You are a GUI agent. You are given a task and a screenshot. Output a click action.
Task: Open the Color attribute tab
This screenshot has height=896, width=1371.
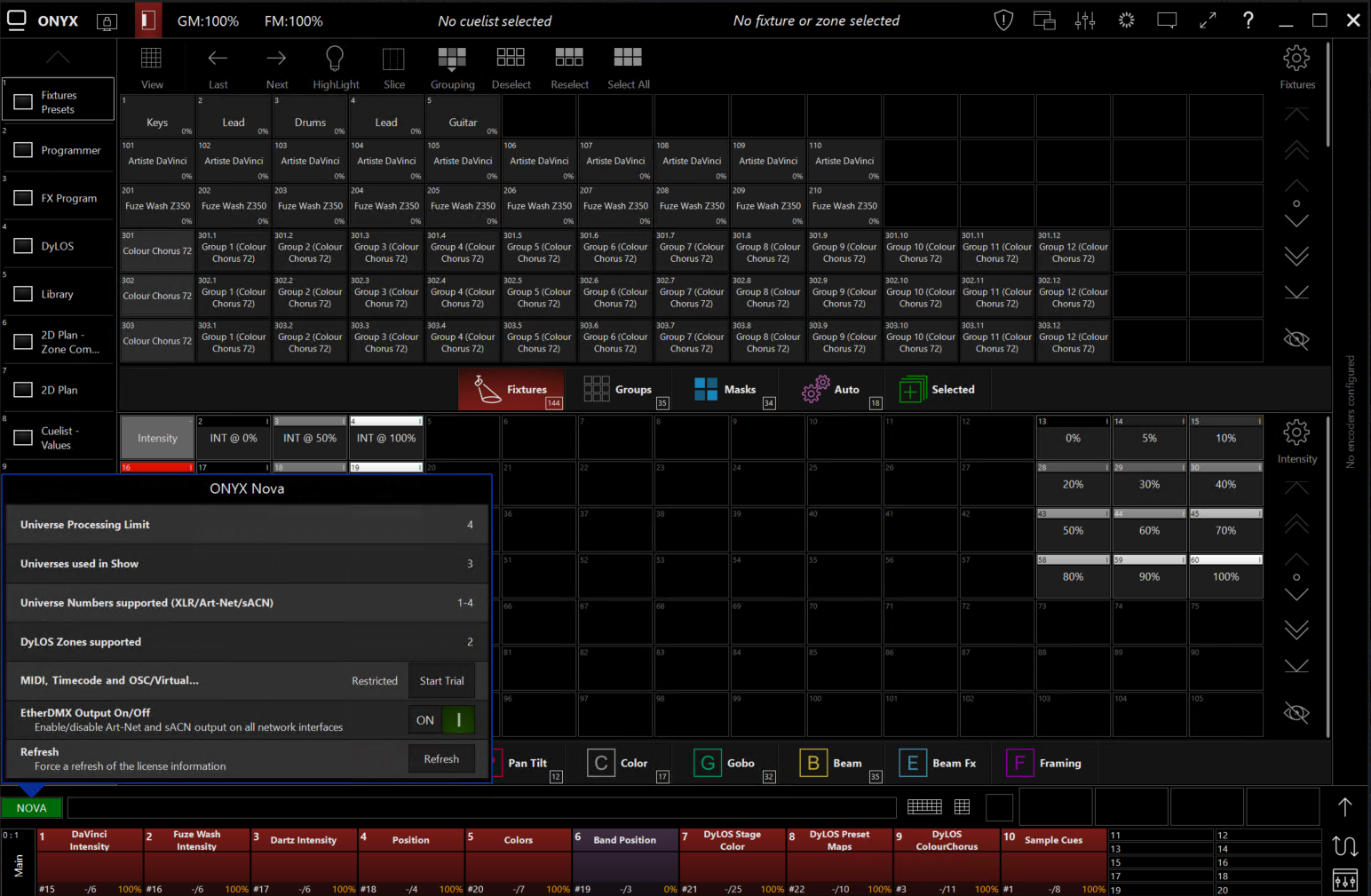[x=628, y=764]
